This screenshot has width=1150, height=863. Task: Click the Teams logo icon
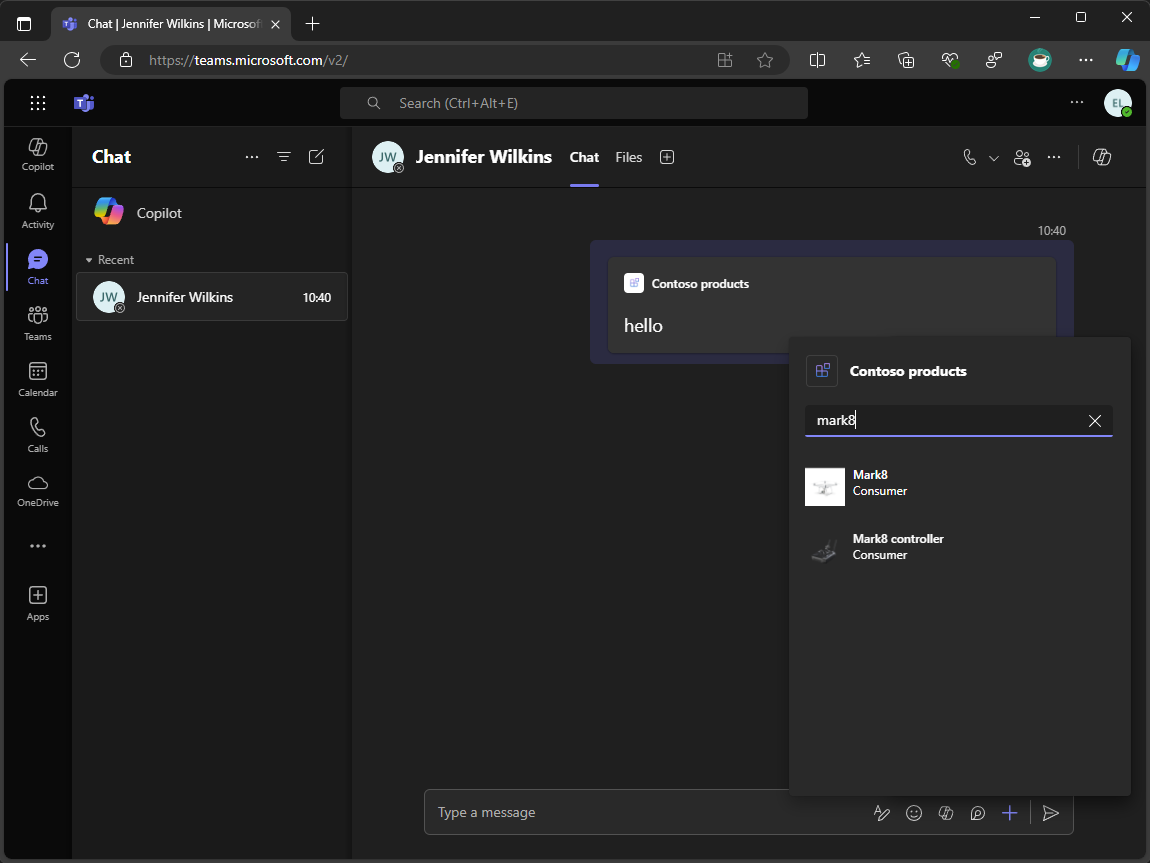coord(84,103)
